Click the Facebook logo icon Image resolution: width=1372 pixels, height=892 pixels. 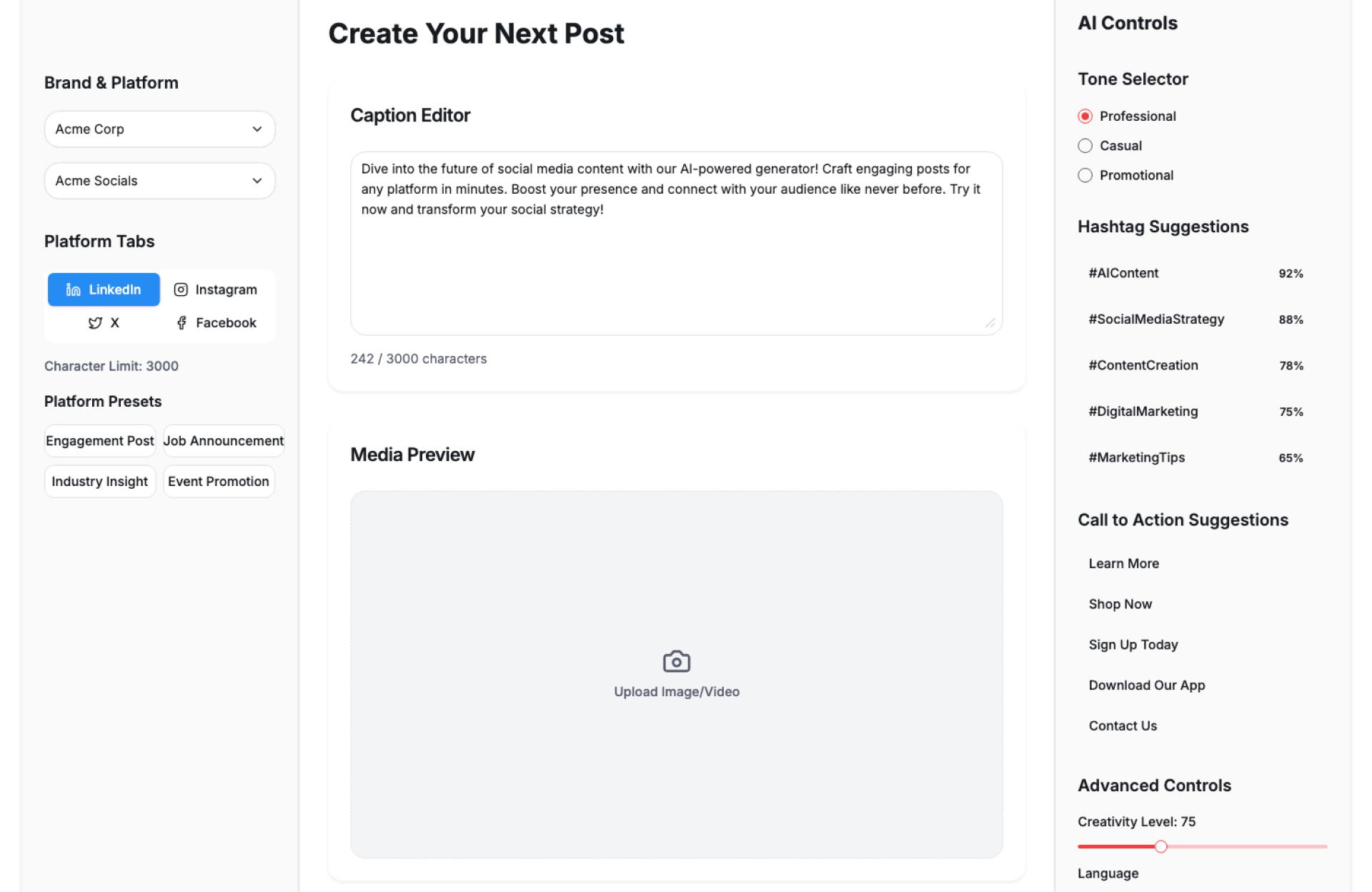point(182,323)
